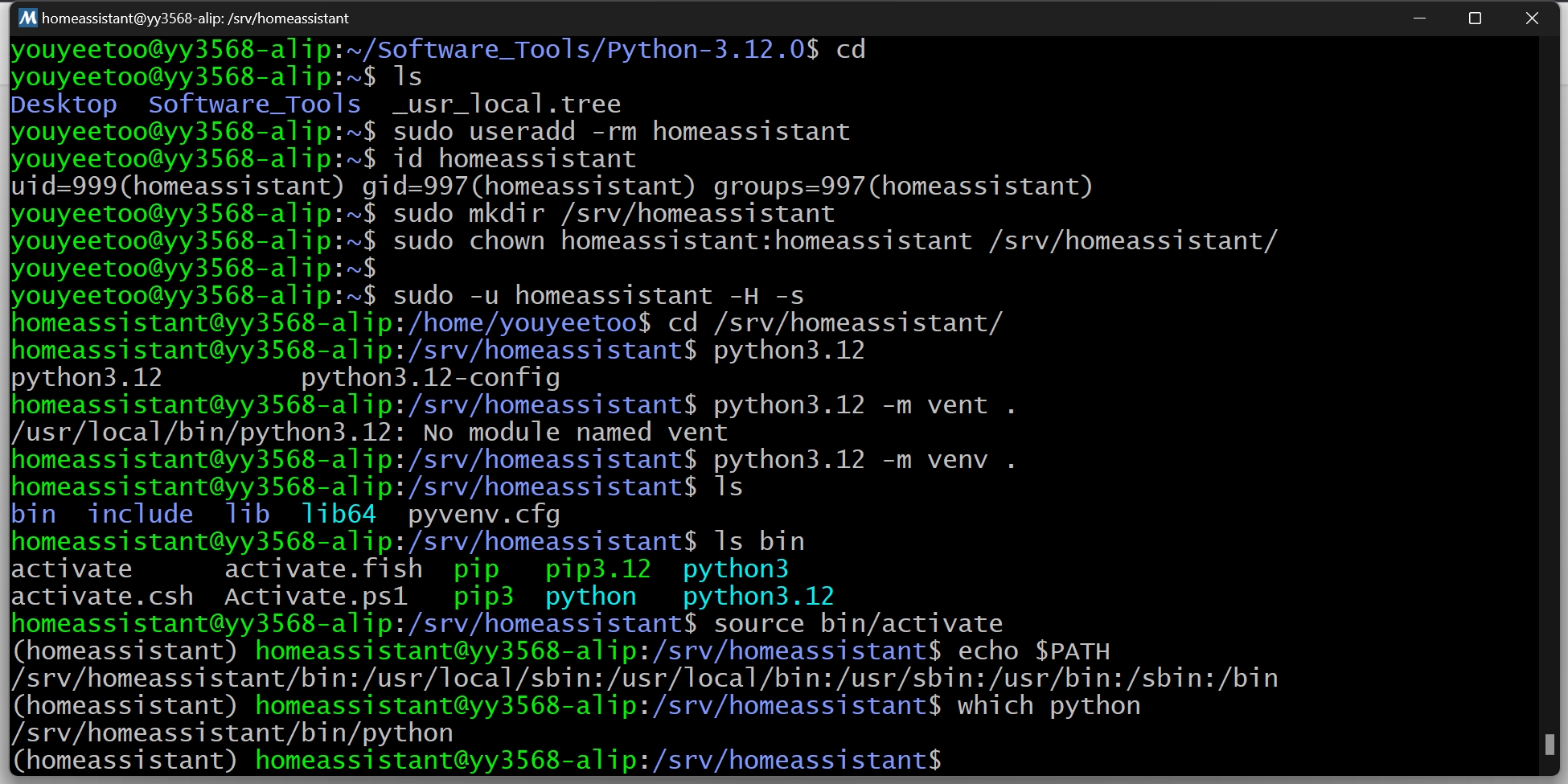Click the '~/Software_Tools/Python-3.12.0' prompt path
The width and height of the screenshot is (1568, 784).
pyautogui.click(x=575, y=49)
